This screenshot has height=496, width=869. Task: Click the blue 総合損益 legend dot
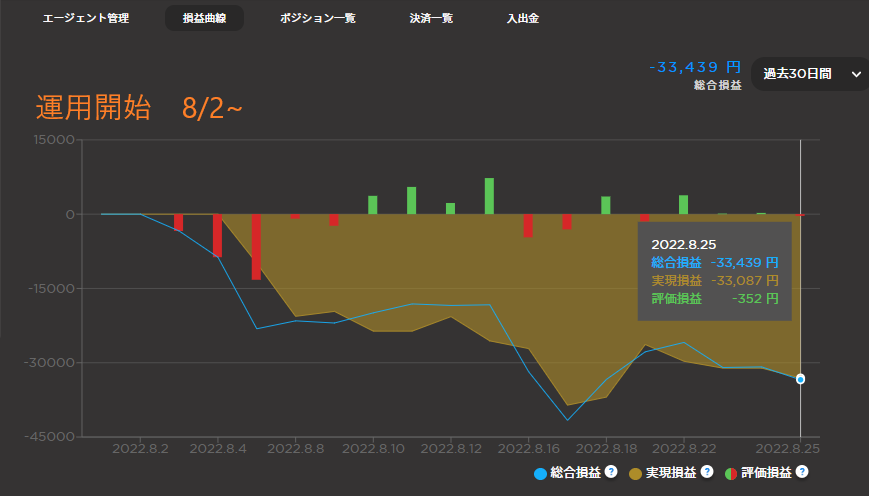click(540, 474)
